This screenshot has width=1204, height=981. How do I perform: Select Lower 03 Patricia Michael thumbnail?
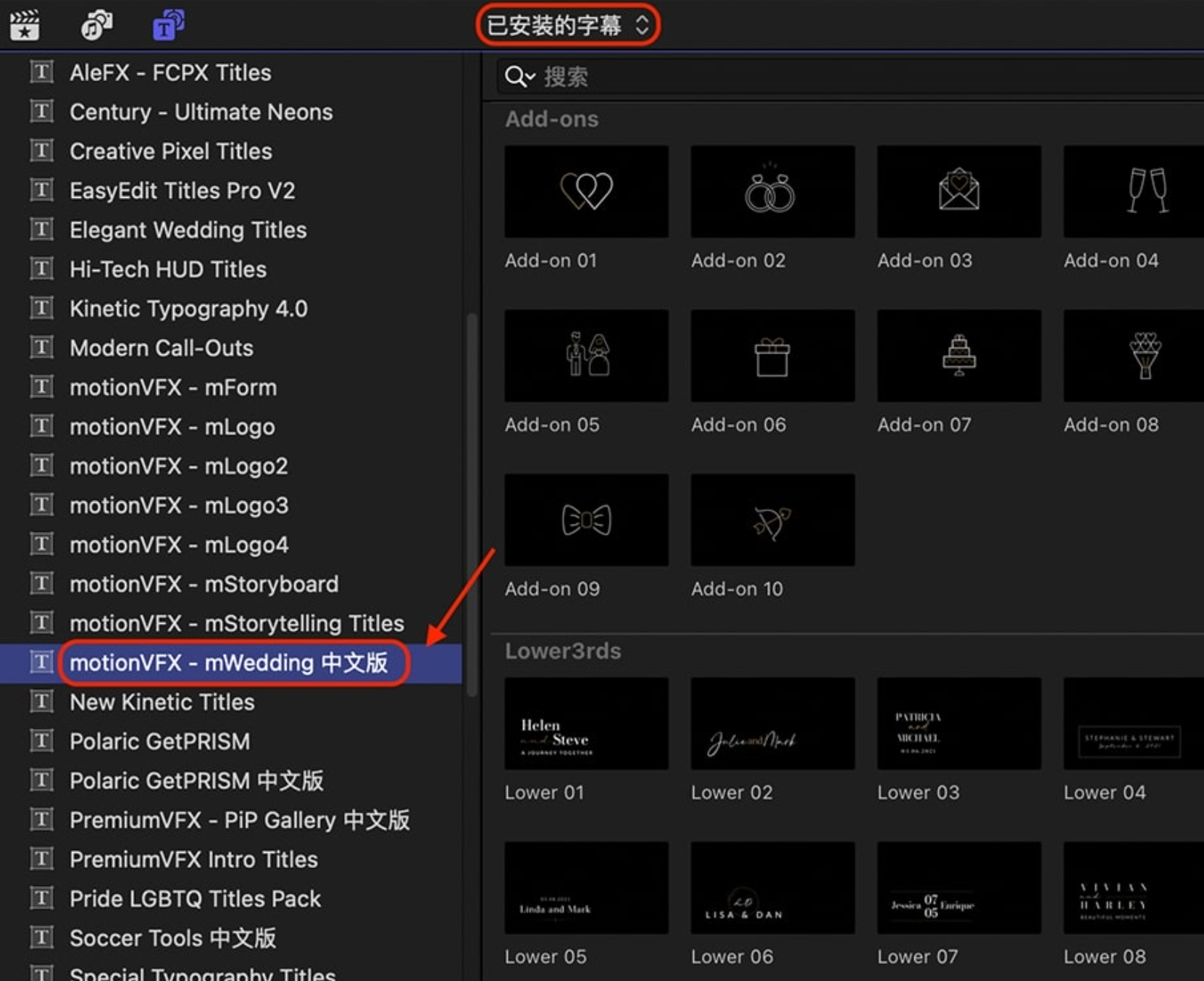(x=959, y=724)
